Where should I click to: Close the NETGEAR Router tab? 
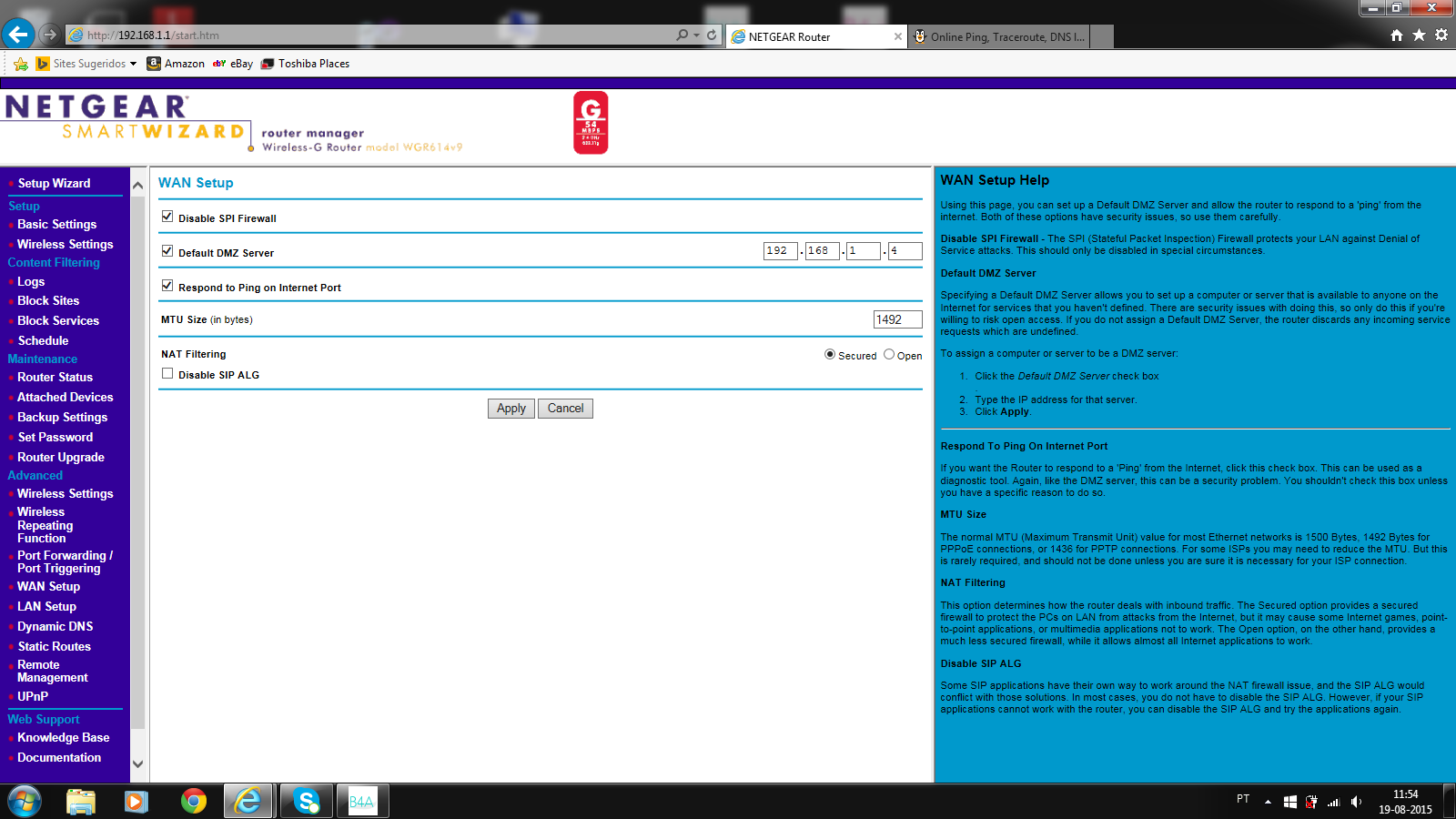898,36
